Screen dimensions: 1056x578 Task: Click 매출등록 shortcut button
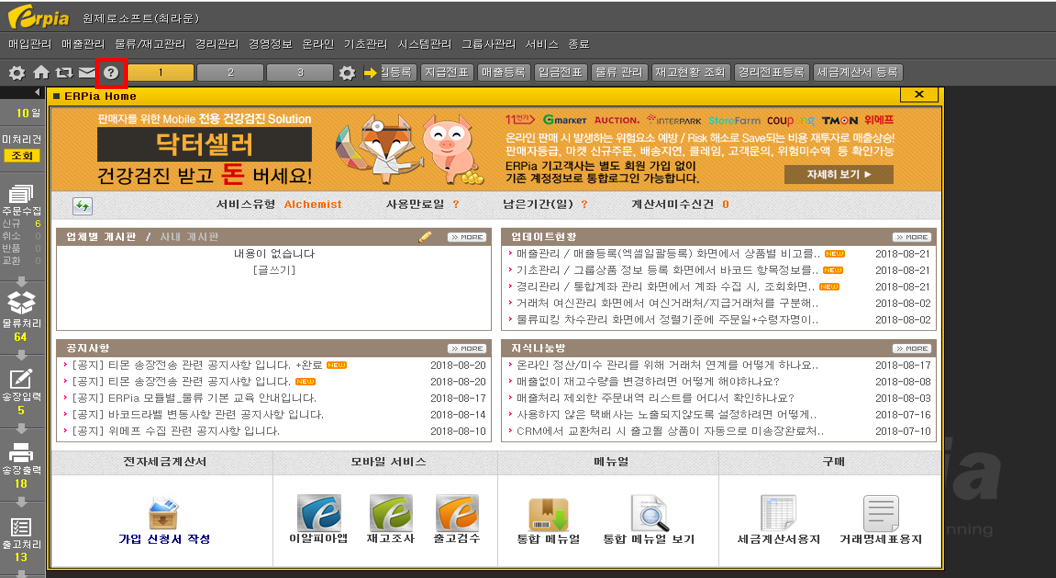[x=503, y=72]
